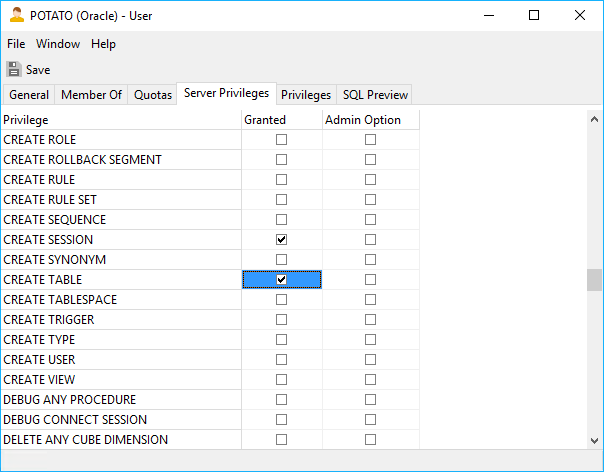Uncheck Granted for CREATE SESSION
Image resolution: width=604 pixels, height=472 pixels.
pyautogui.click(x=281, y=240)
